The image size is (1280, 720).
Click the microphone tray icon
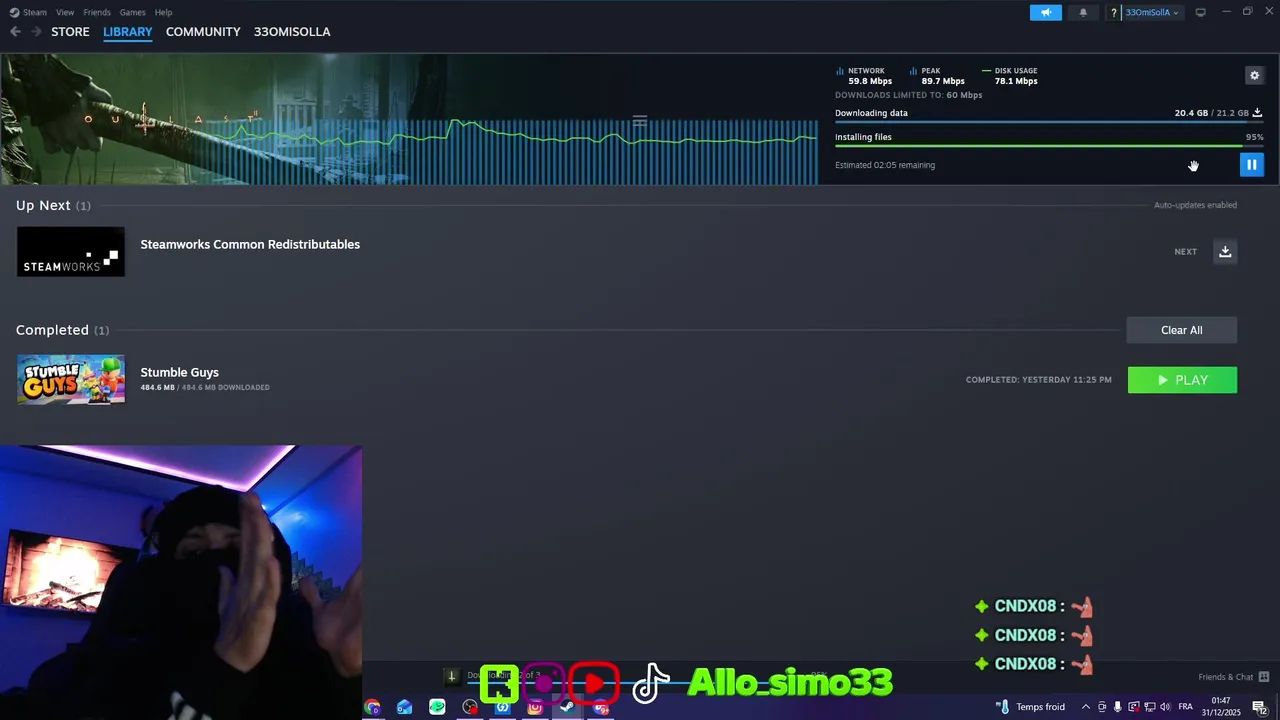click(x=1118, y=707)
